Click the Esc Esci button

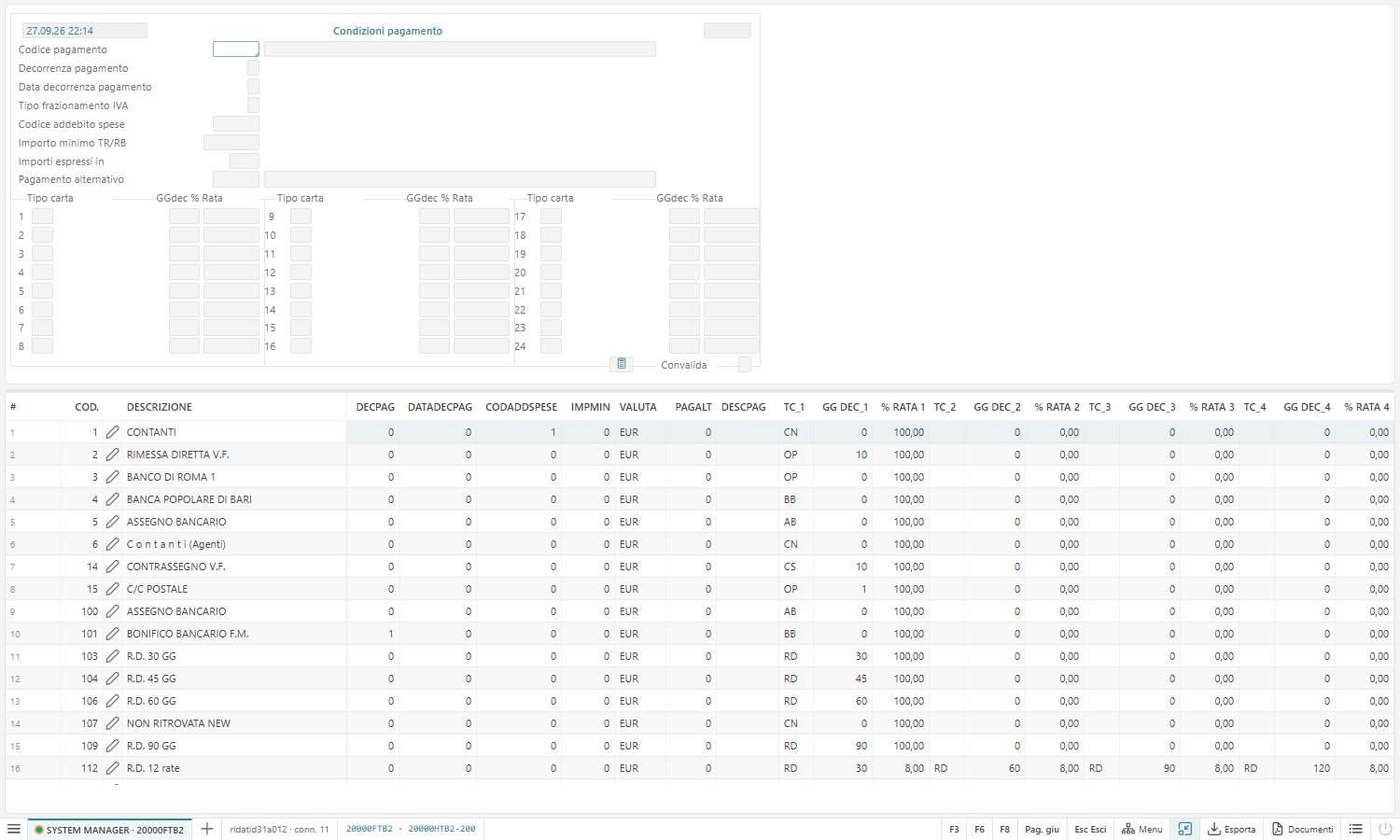click(1090, 829)
